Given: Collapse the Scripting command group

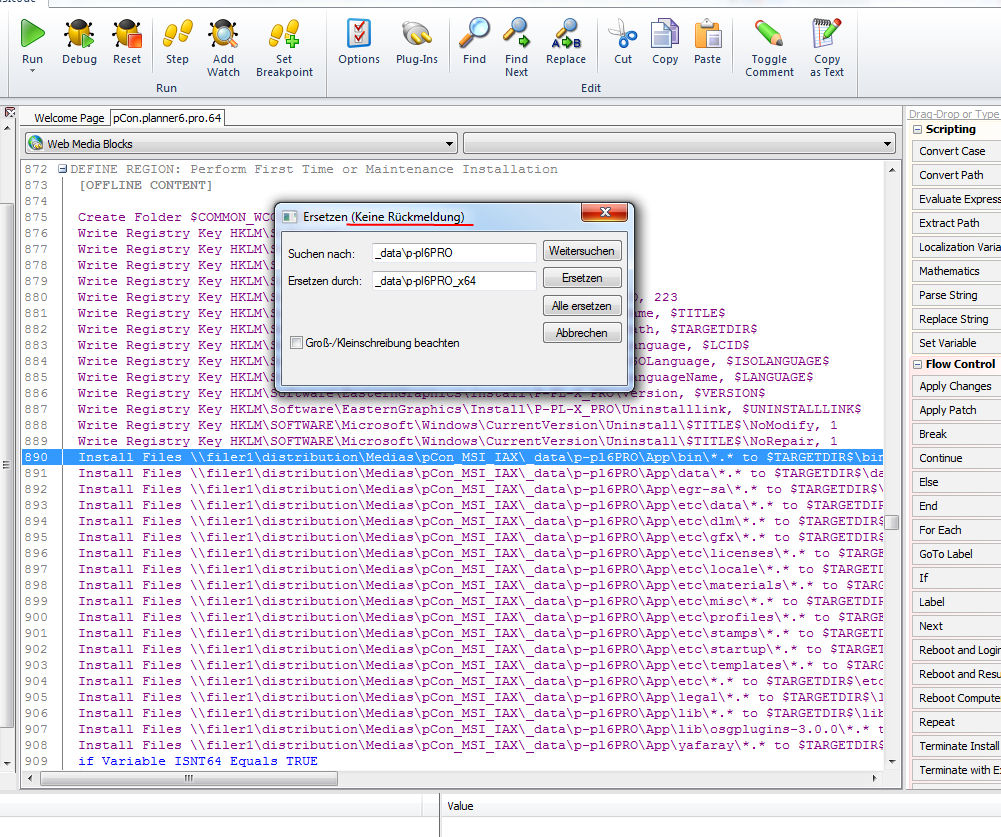Looking at the screenshot, I should coord(917,129).
